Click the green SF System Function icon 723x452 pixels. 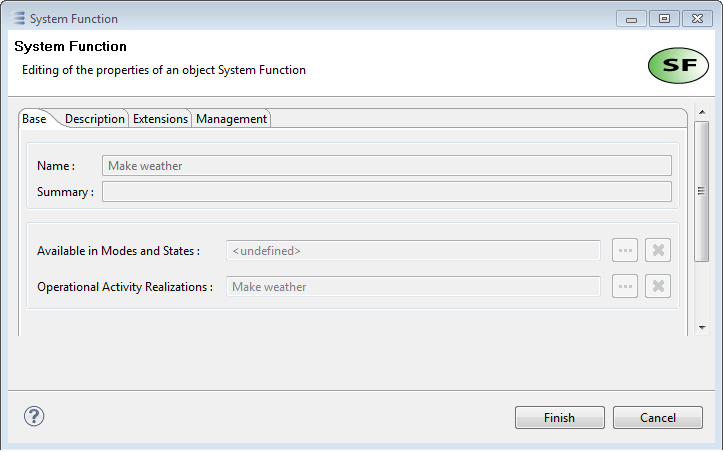(x=678, y=66)
